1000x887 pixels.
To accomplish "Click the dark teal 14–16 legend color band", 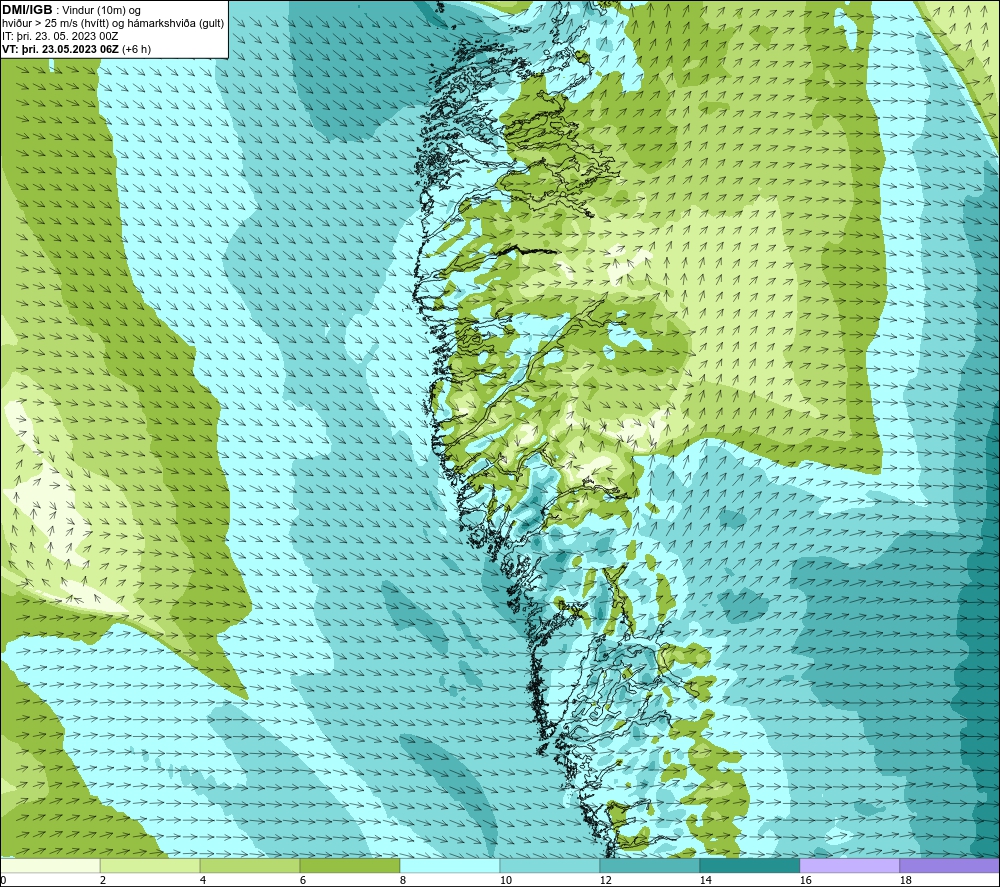I will click(749, 866).
